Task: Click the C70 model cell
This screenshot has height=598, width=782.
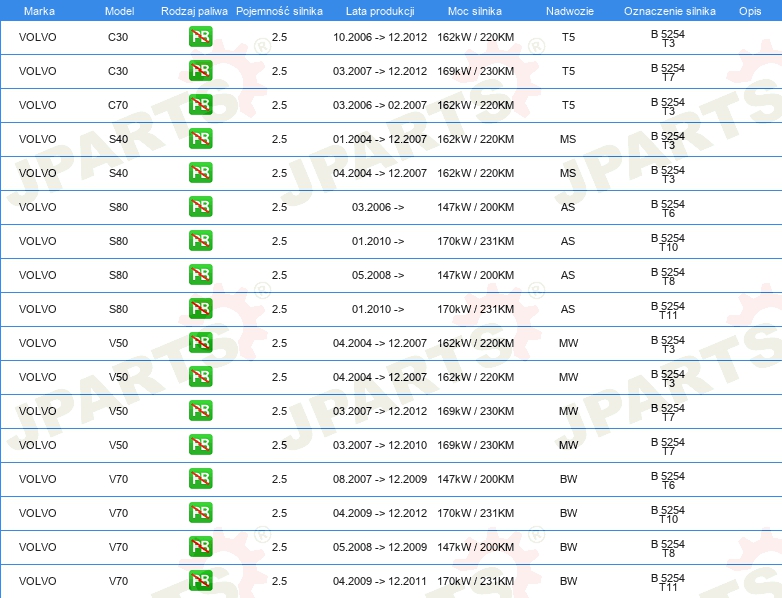Action: [118, 105]
